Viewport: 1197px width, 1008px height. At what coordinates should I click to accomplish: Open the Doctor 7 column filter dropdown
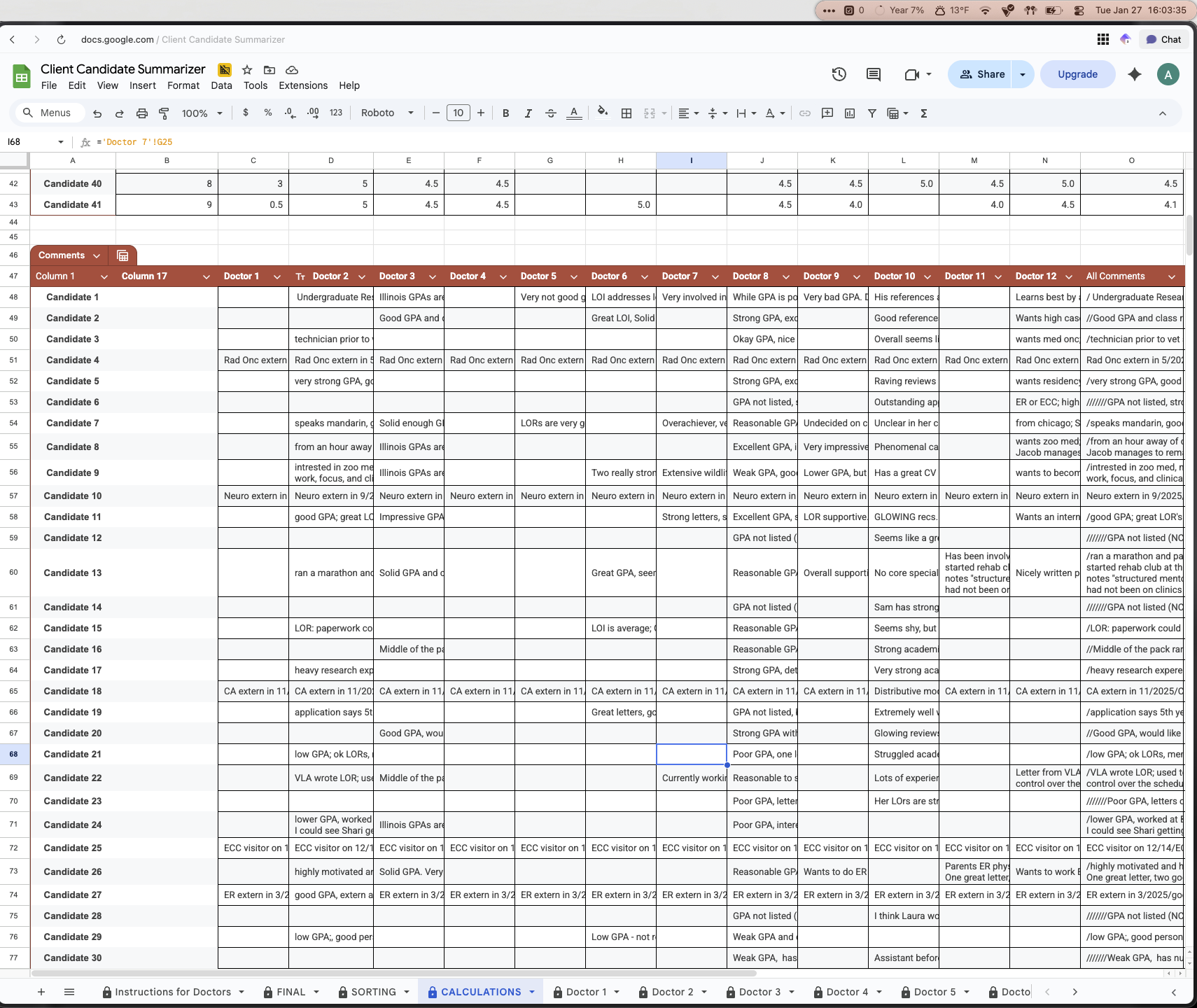(716, 276)
